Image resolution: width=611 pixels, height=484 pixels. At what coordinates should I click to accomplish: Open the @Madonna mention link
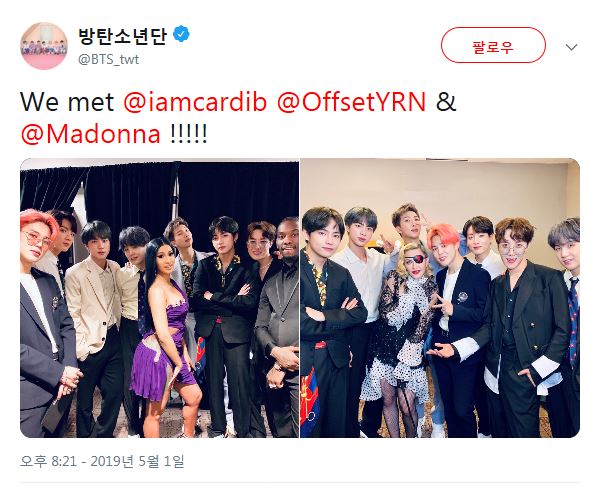click(90, 134)
